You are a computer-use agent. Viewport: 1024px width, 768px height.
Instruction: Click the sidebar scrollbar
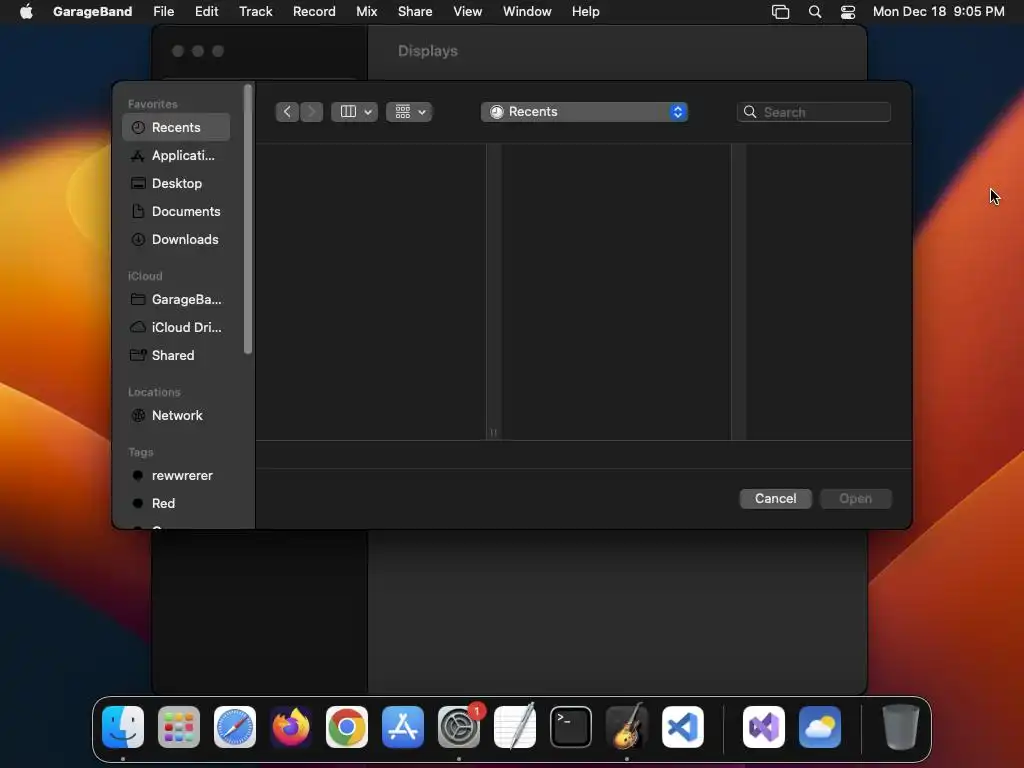[248, 219]
